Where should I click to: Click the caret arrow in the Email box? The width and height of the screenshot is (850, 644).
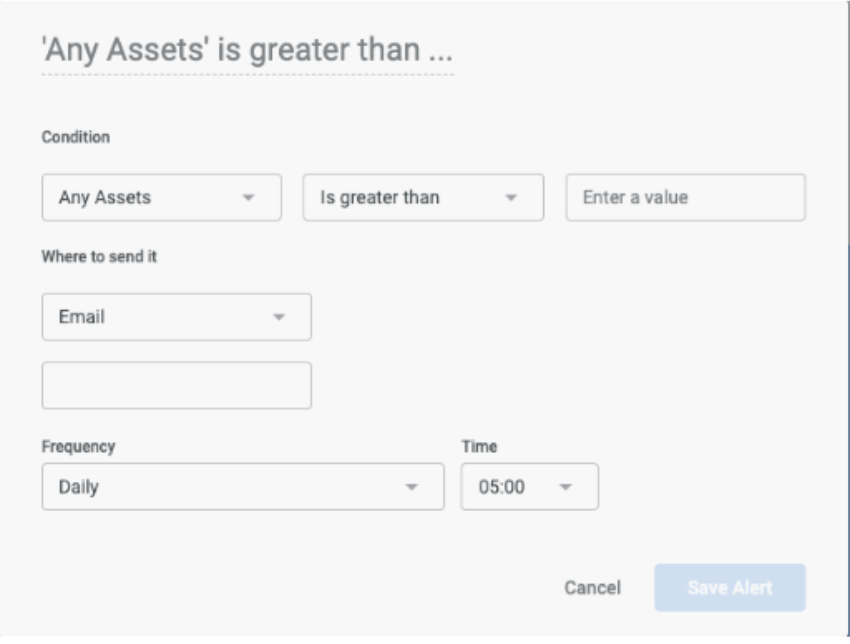[x=279, y=317]
